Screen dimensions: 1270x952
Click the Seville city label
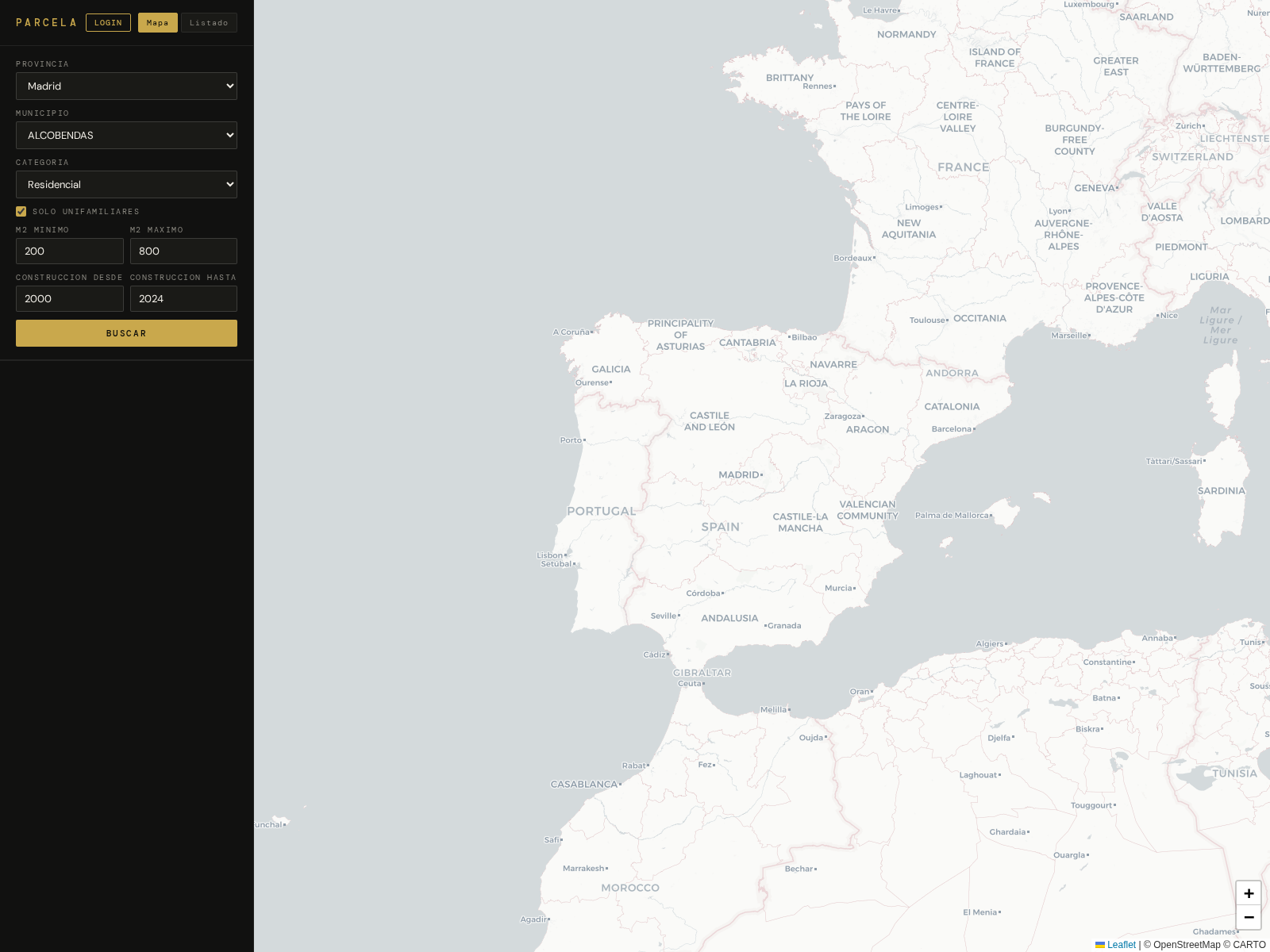point(664,616)
